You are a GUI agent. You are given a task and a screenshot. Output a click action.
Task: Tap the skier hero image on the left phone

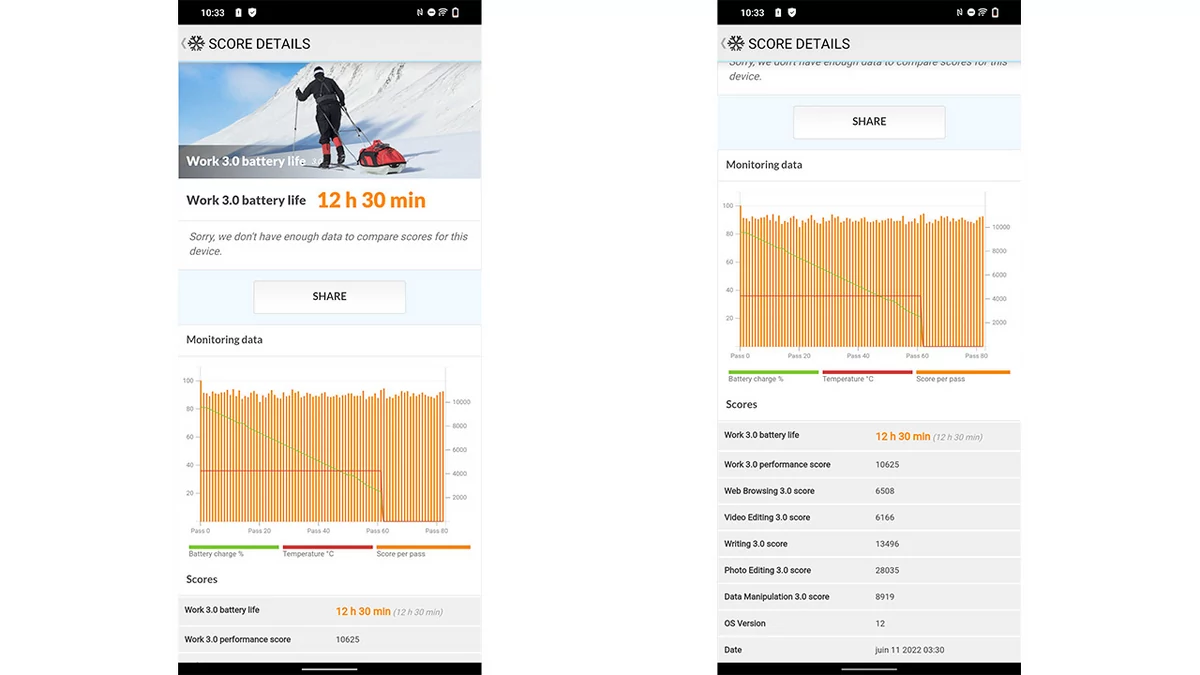[x=330, y=120]
